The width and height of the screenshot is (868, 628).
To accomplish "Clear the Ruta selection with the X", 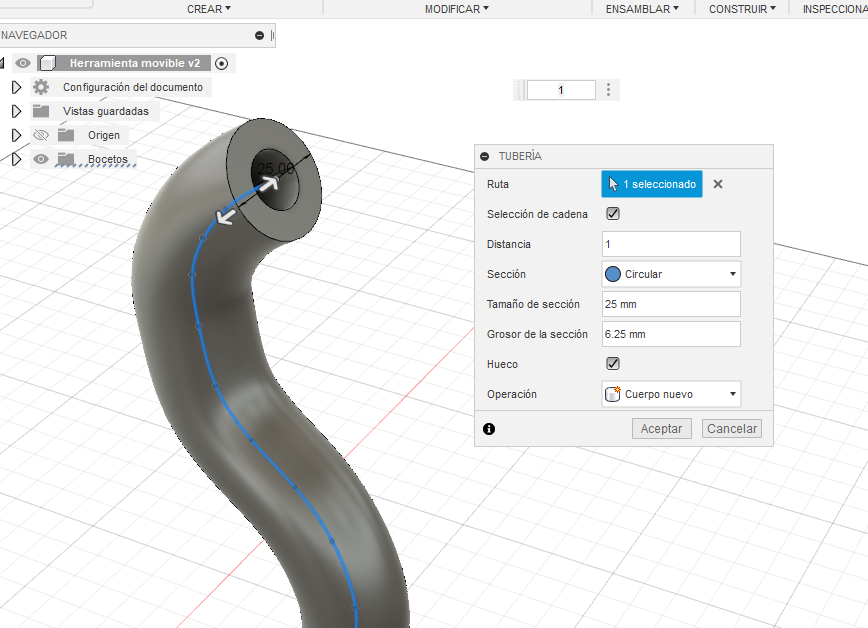I will click(x=718, y=184).
